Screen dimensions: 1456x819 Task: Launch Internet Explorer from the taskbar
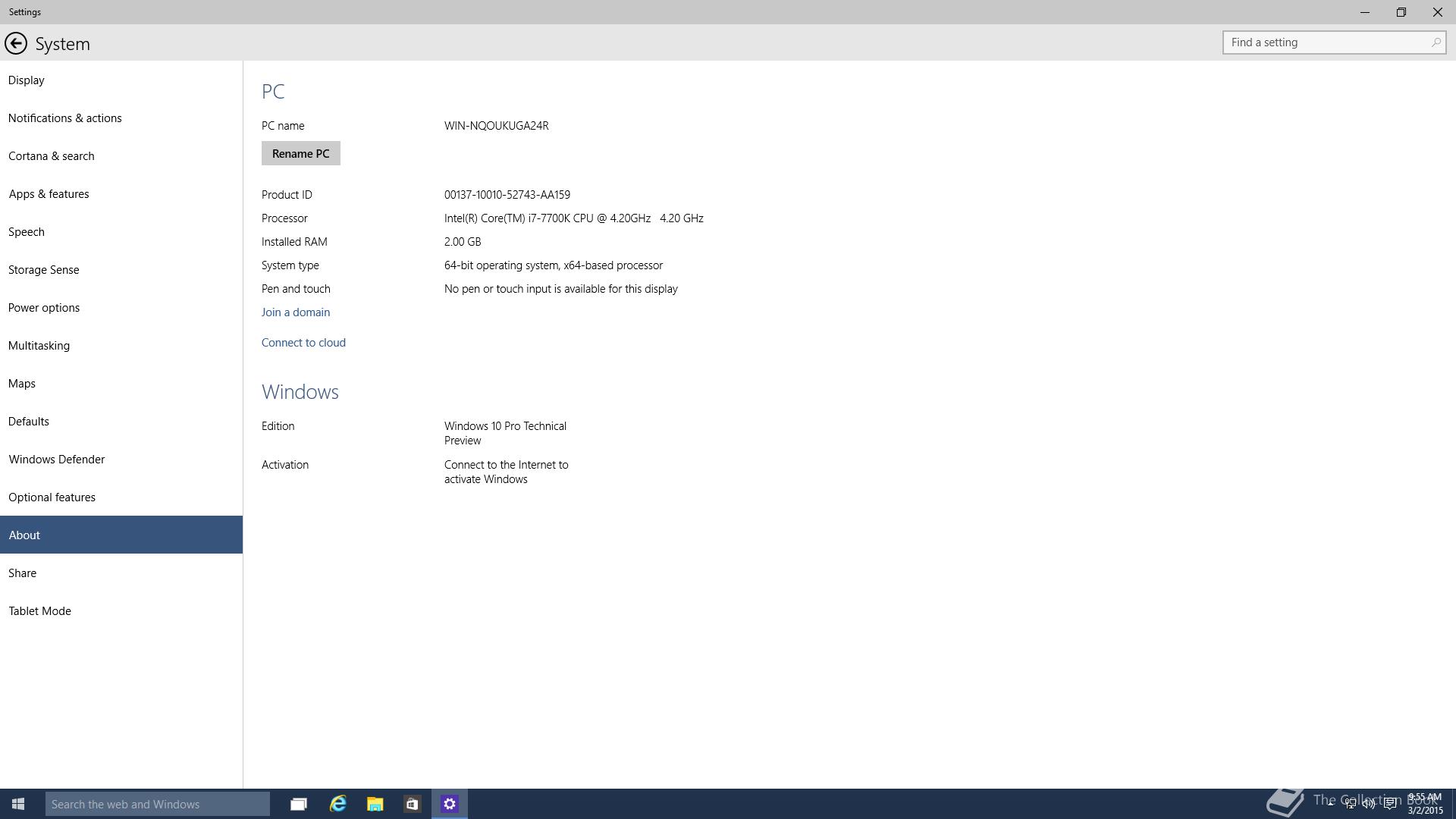(x=337, y=804)
